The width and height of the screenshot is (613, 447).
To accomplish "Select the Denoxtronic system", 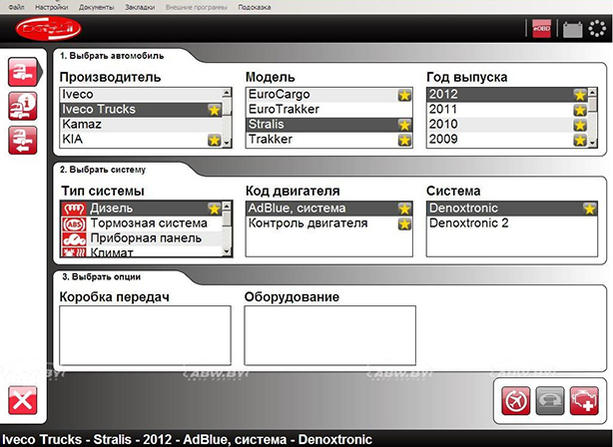I will click(512, 208).
